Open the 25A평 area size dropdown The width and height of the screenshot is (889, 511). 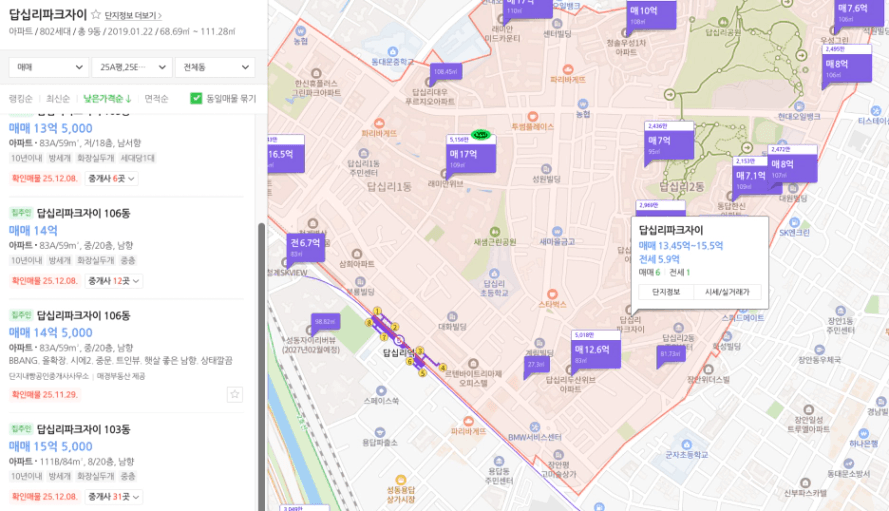pyautogui.click(x=130, y=67)
